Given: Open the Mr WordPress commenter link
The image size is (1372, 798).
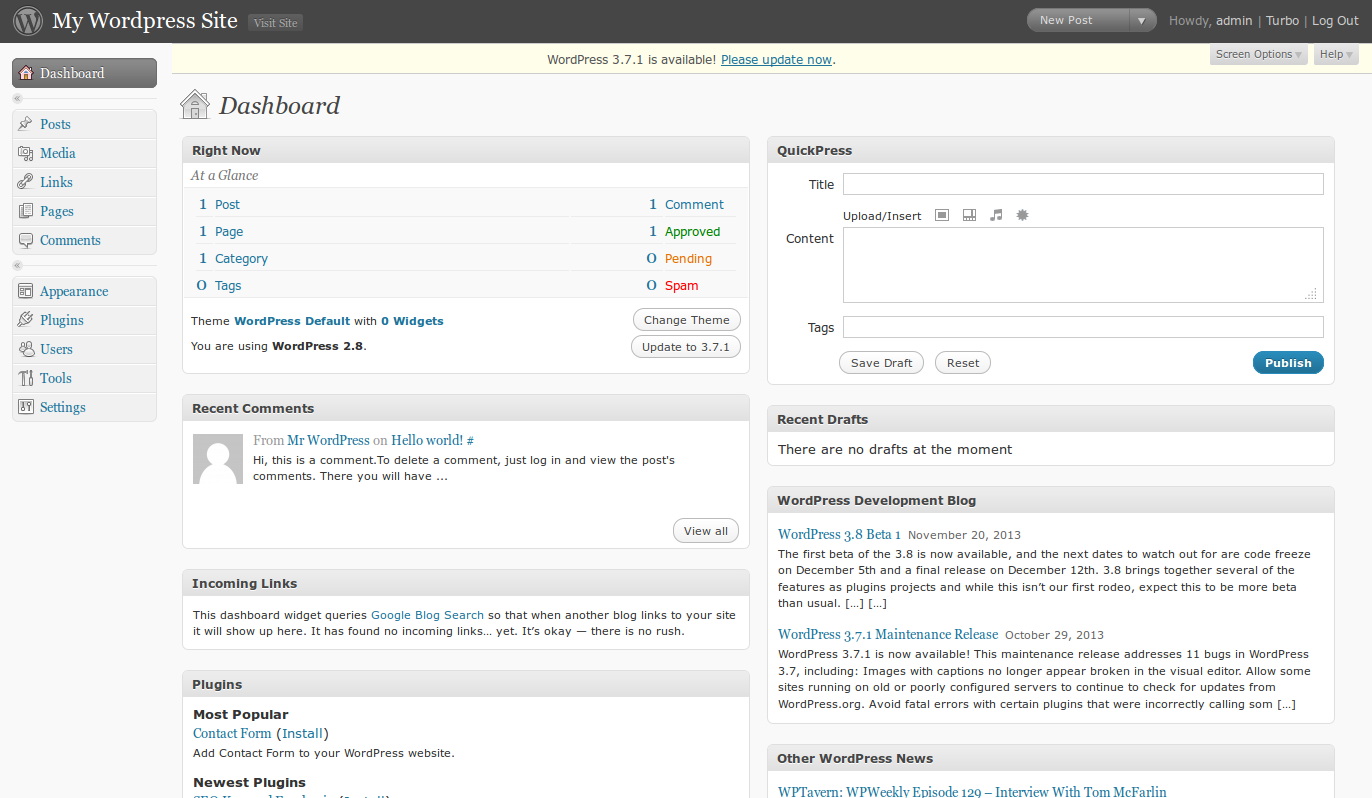Looking at the screenshot, I should point(328,440).
